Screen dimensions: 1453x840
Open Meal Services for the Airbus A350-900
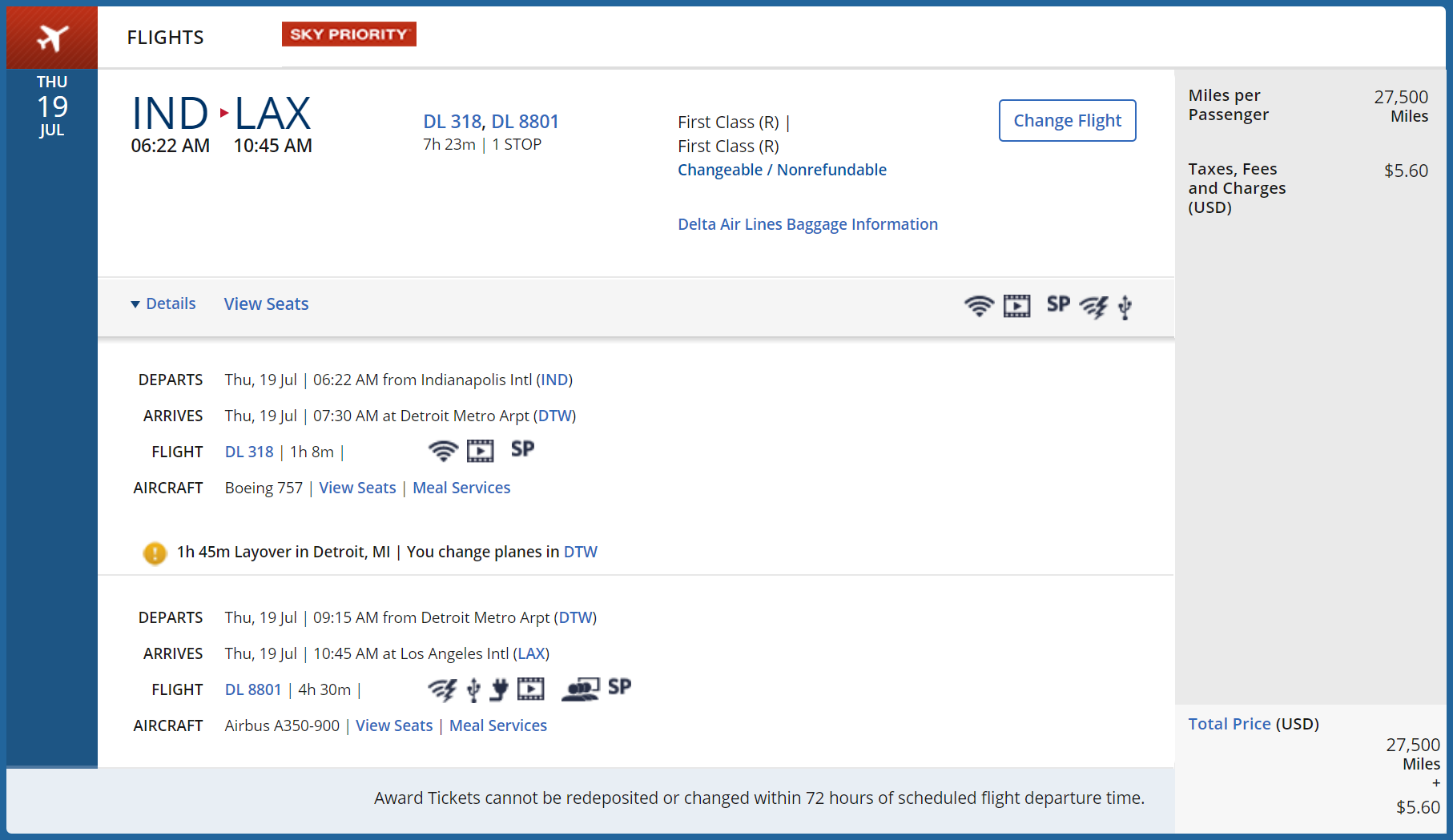pos(498,725)
